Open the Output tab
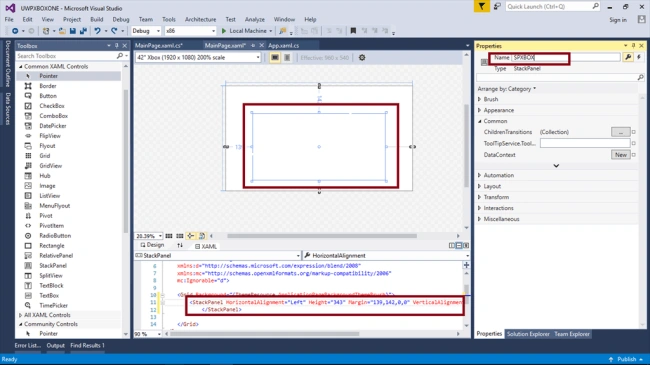 [x=56, y=346]
